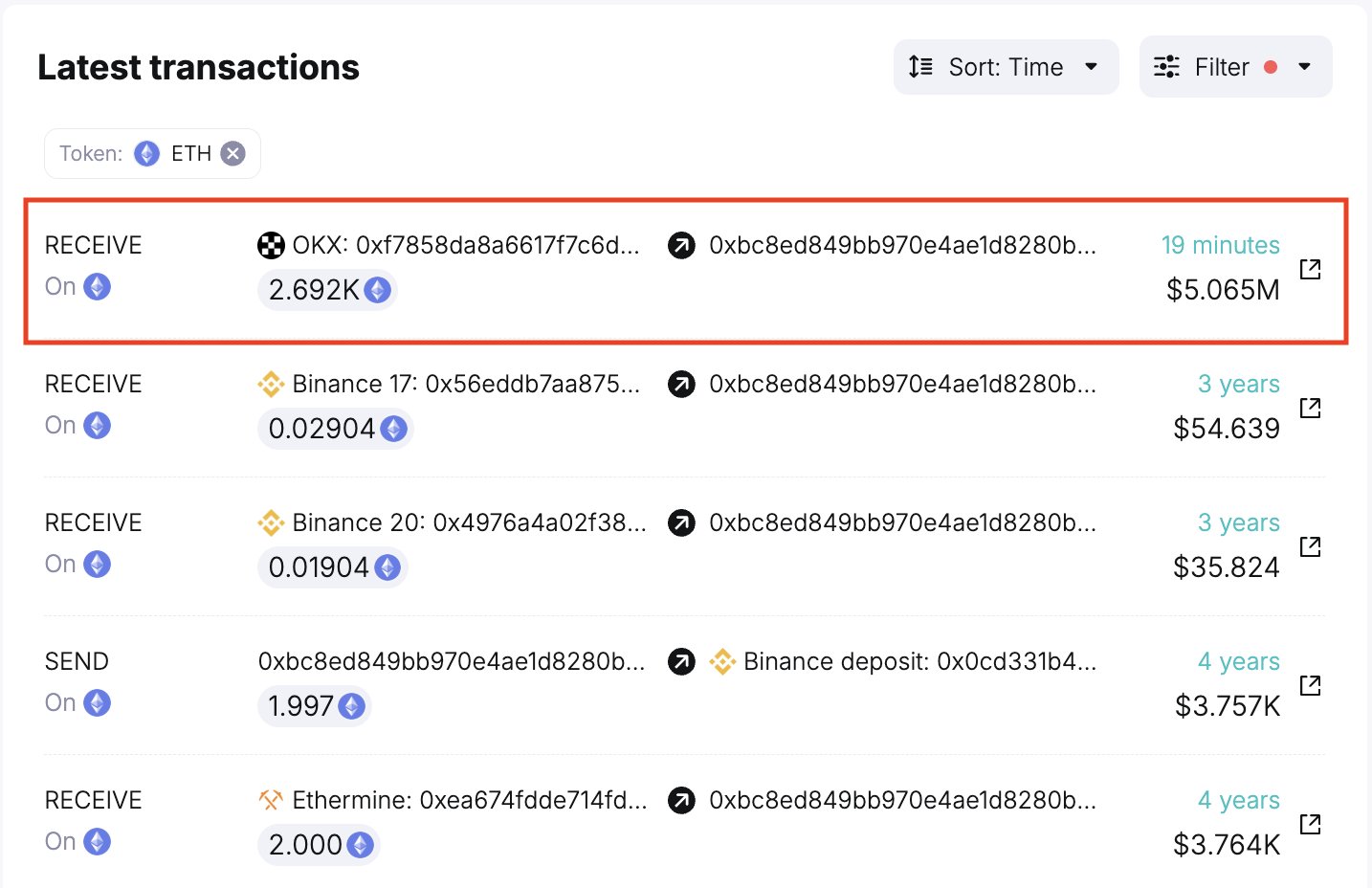The height and width of the screenshot is (888, 1372).
Task: Click the Filter dropdown caret arrow
Action: [1304, 67]
